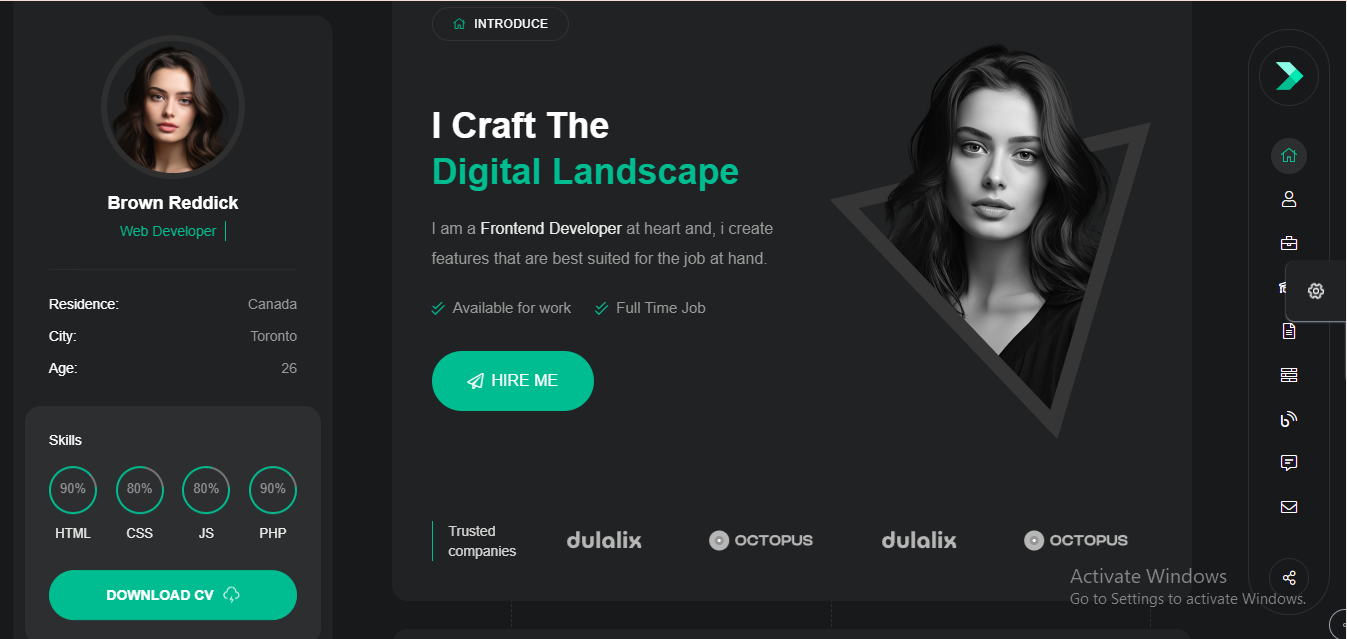Click the large triangle portrait image
The image size is (1347, 639).
tap(990, 240)
